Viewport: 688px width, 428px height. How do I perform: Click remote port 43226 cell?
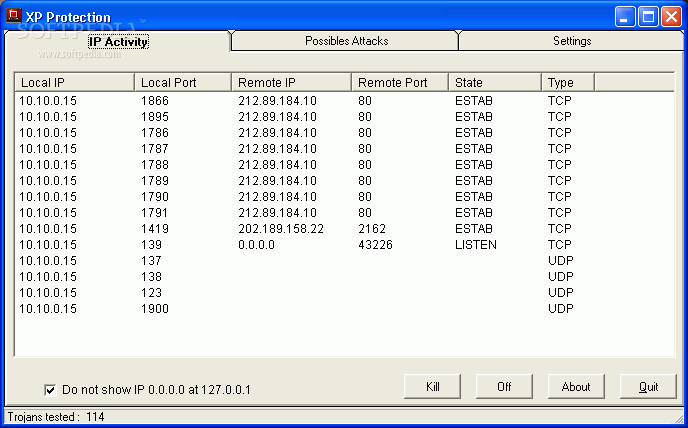tap(375, 245)
